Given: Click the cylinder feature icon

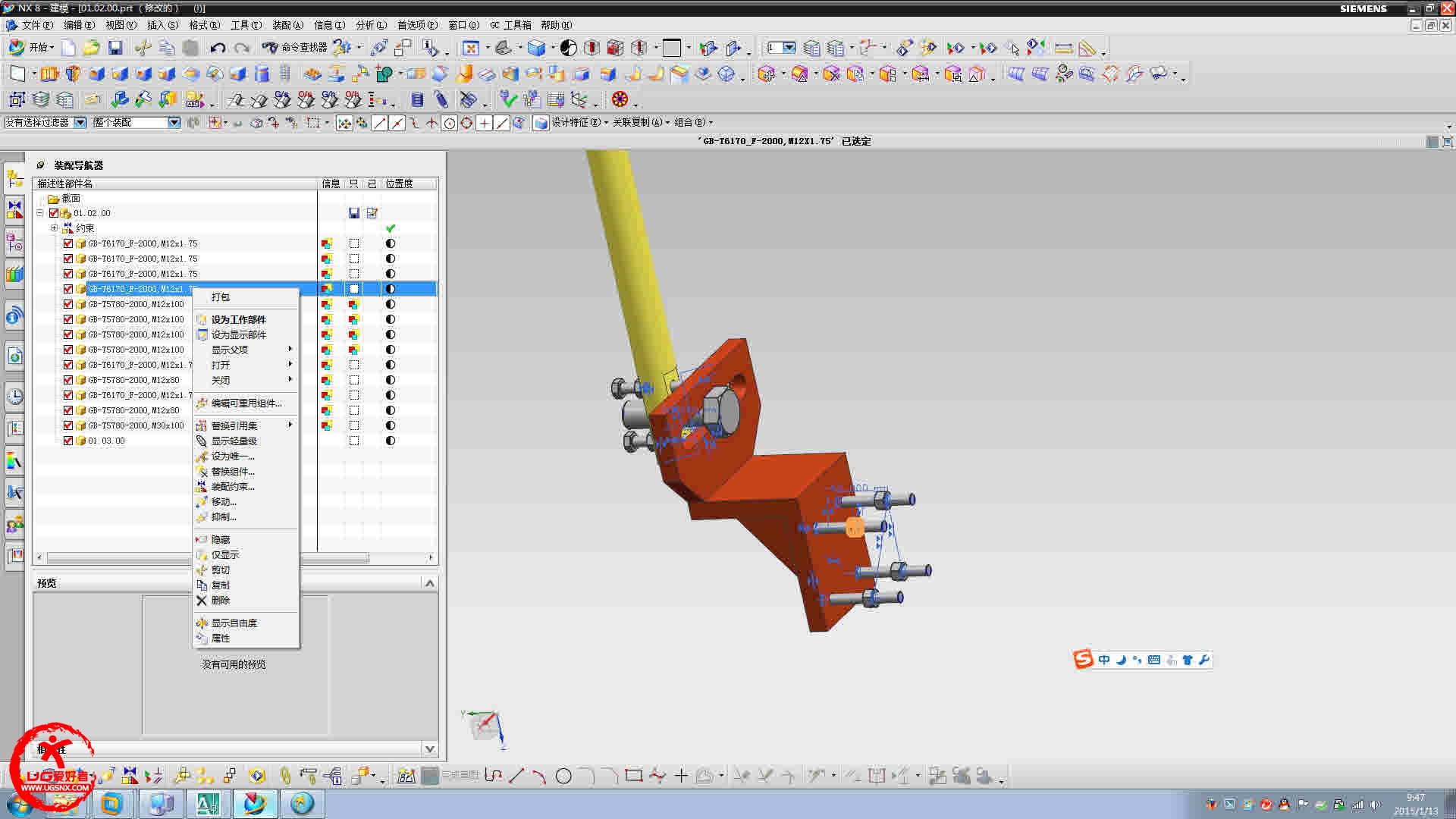Looking at the screenshot, I should point(262,74).
